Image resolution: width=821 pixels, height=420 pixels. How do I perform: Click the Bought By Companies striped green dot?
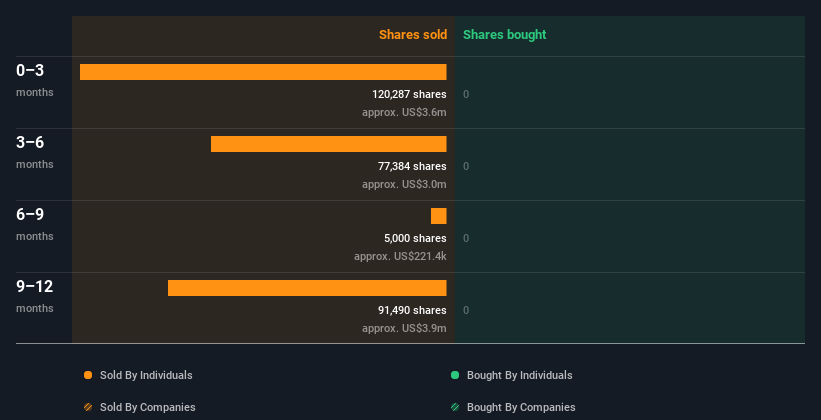pyautogui.click(x=455, y=407)
